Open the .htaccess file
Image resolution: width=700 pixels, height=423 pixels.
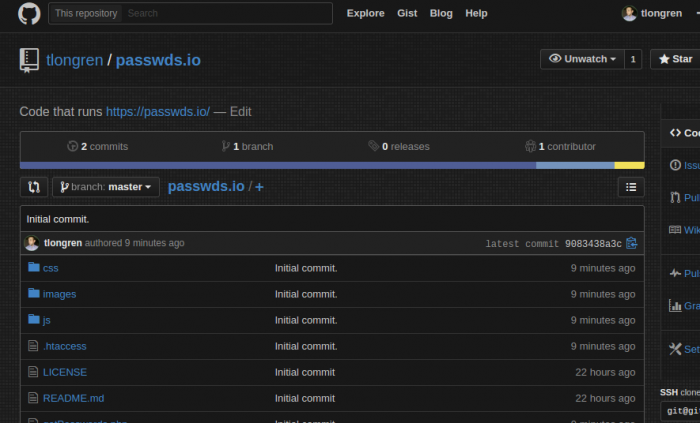(65, 346)
